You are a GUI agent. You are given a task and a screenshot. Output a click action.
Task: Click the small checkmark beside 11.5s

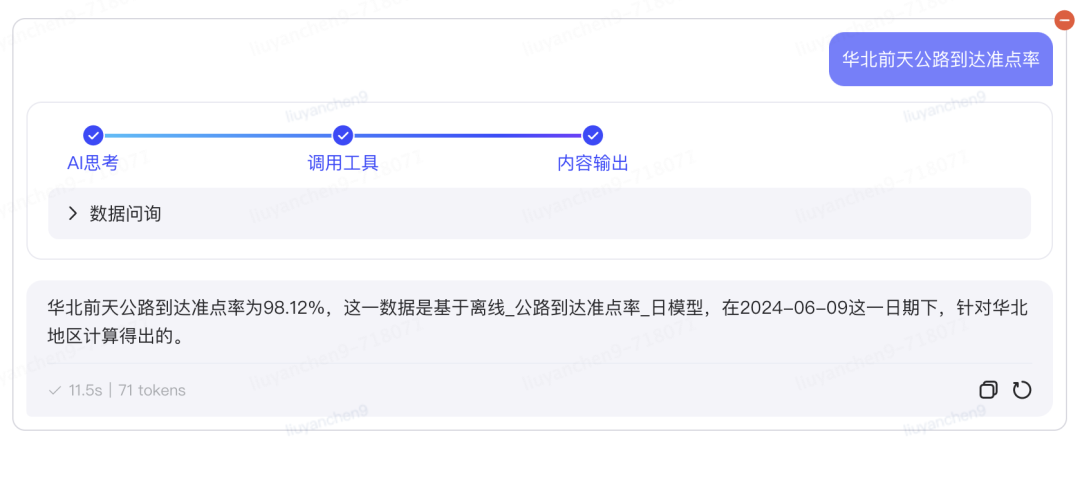[x=55, y=390]
